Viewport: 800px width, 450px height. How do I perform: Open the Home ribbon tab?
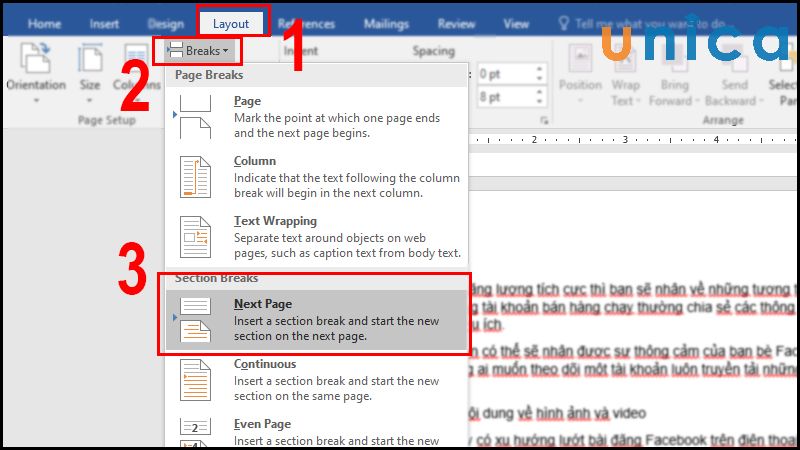(x=44, y=24)
